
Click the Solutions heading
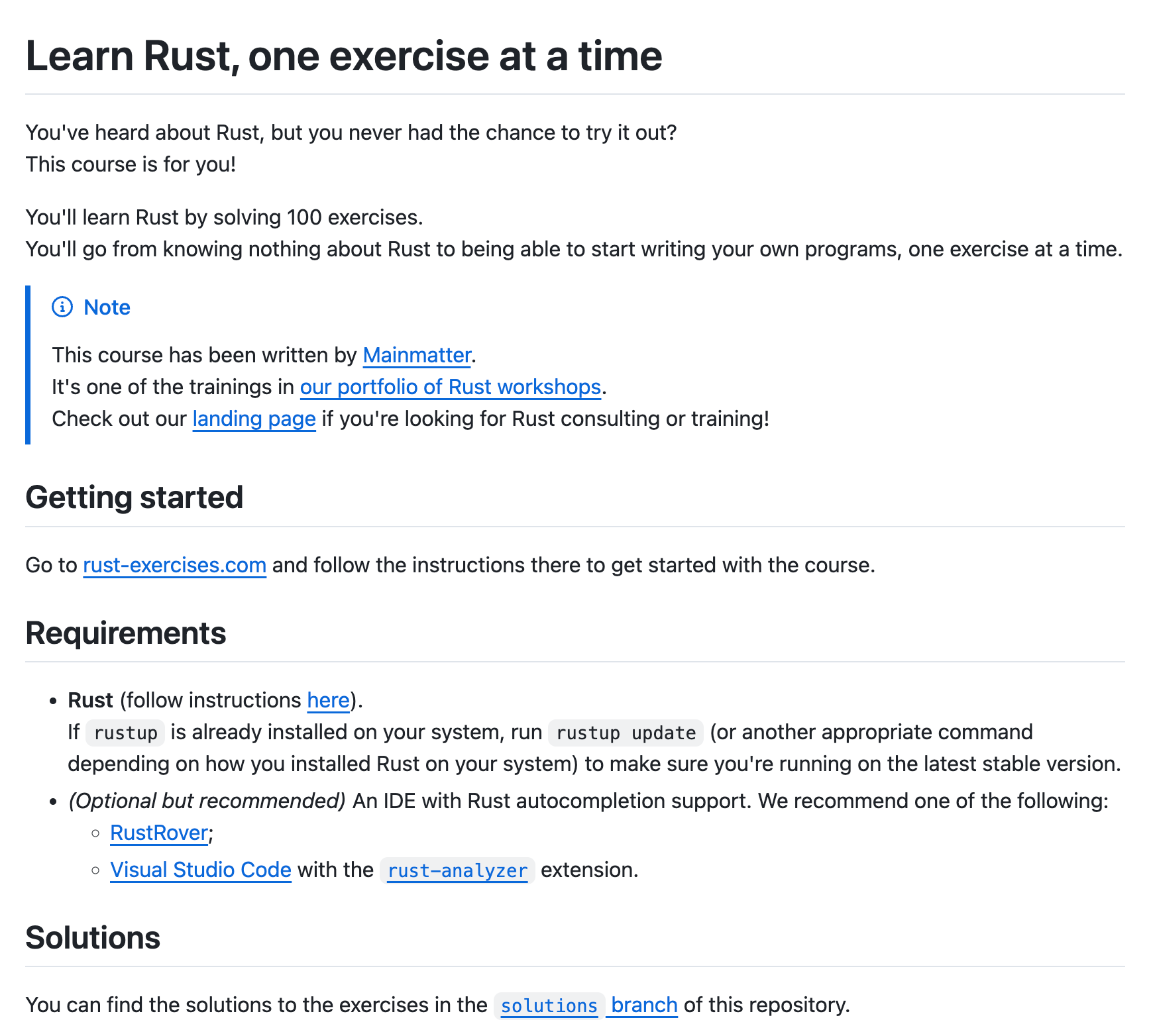[x=93, y=938]
